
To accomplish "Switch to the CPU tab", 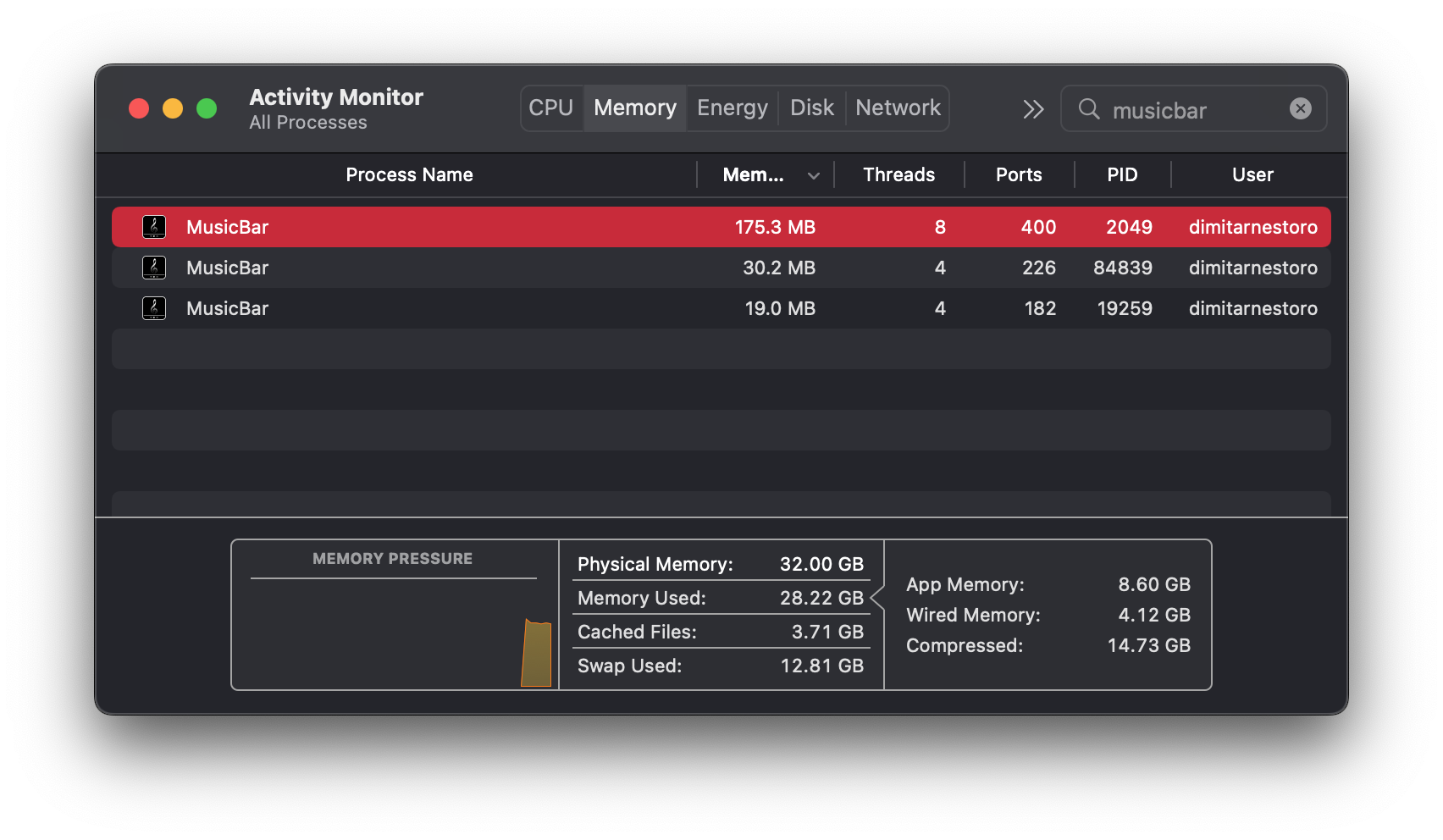I will (x=551, y=108).
